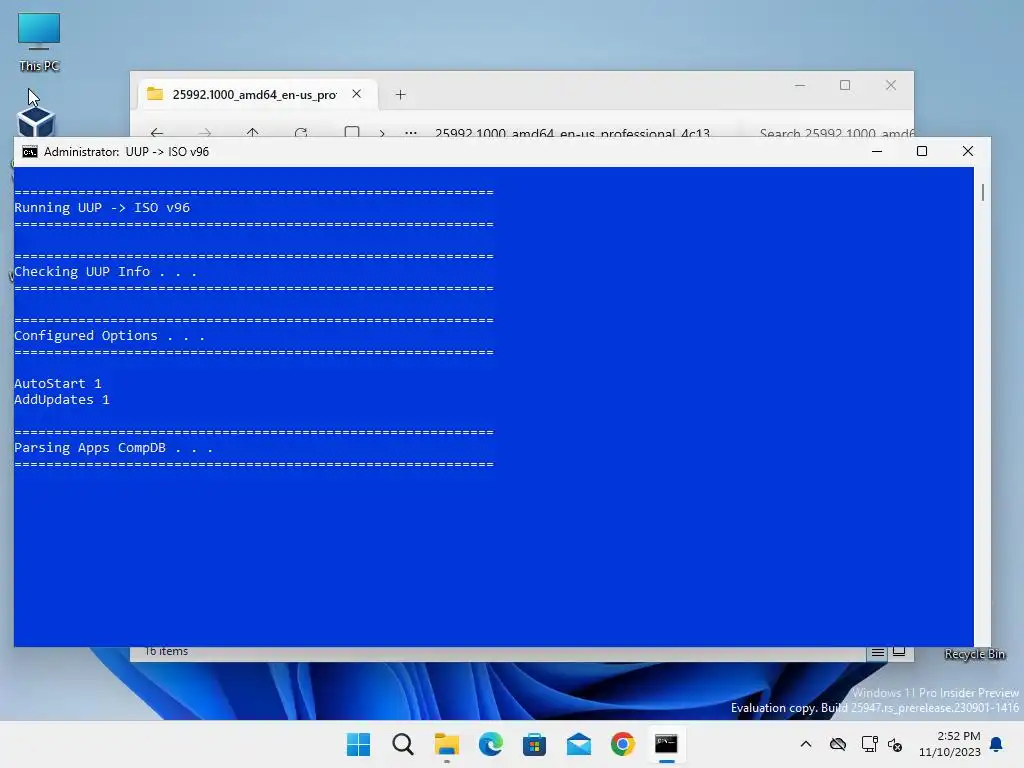This screenshot has height=768, width=1024.
Task: Open the VirtualBox cube desktop icon
Action: 36,121
